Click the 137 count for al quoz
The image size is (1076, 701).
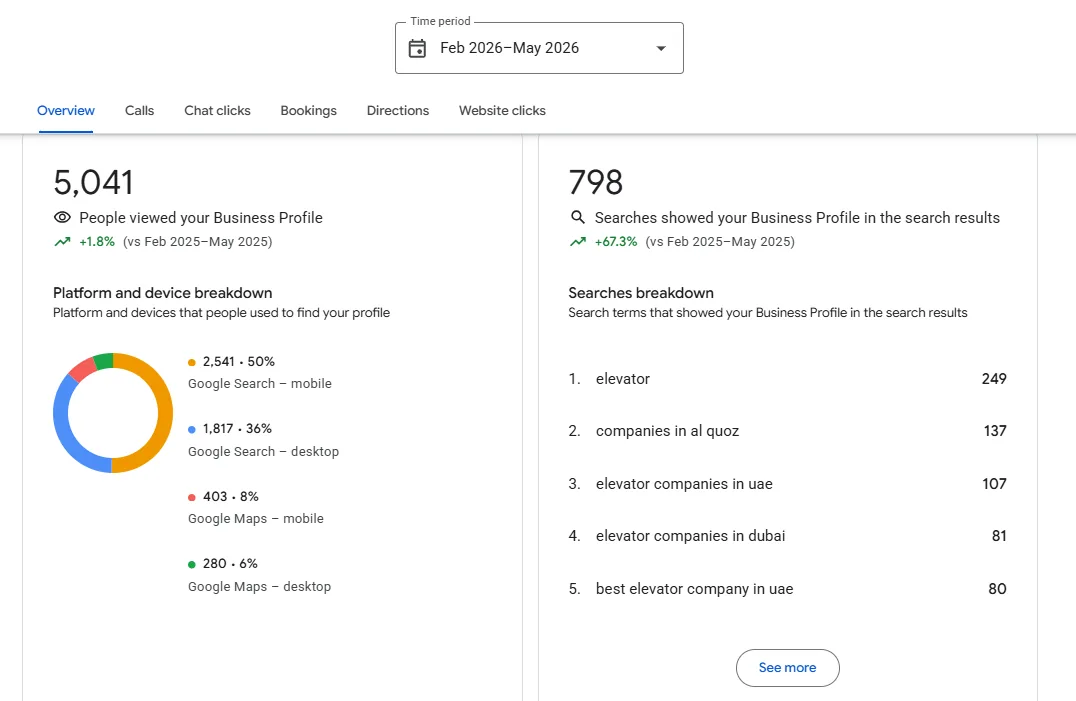click(995, 431)
